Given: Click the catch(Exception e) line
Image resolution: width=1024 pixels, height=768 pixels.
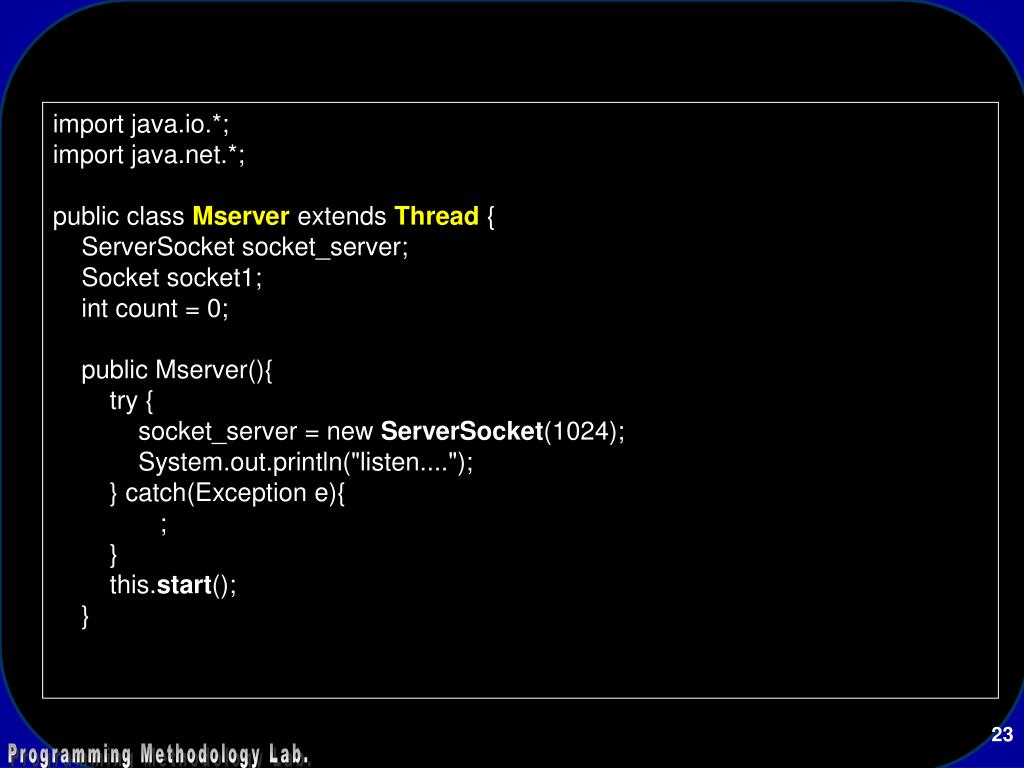Looking at the screenshot, I should [x=227, y=493].
